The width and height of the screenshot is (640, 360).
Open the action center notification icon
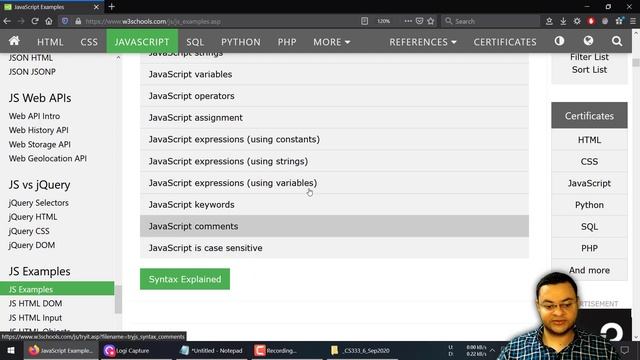[625, 350]
